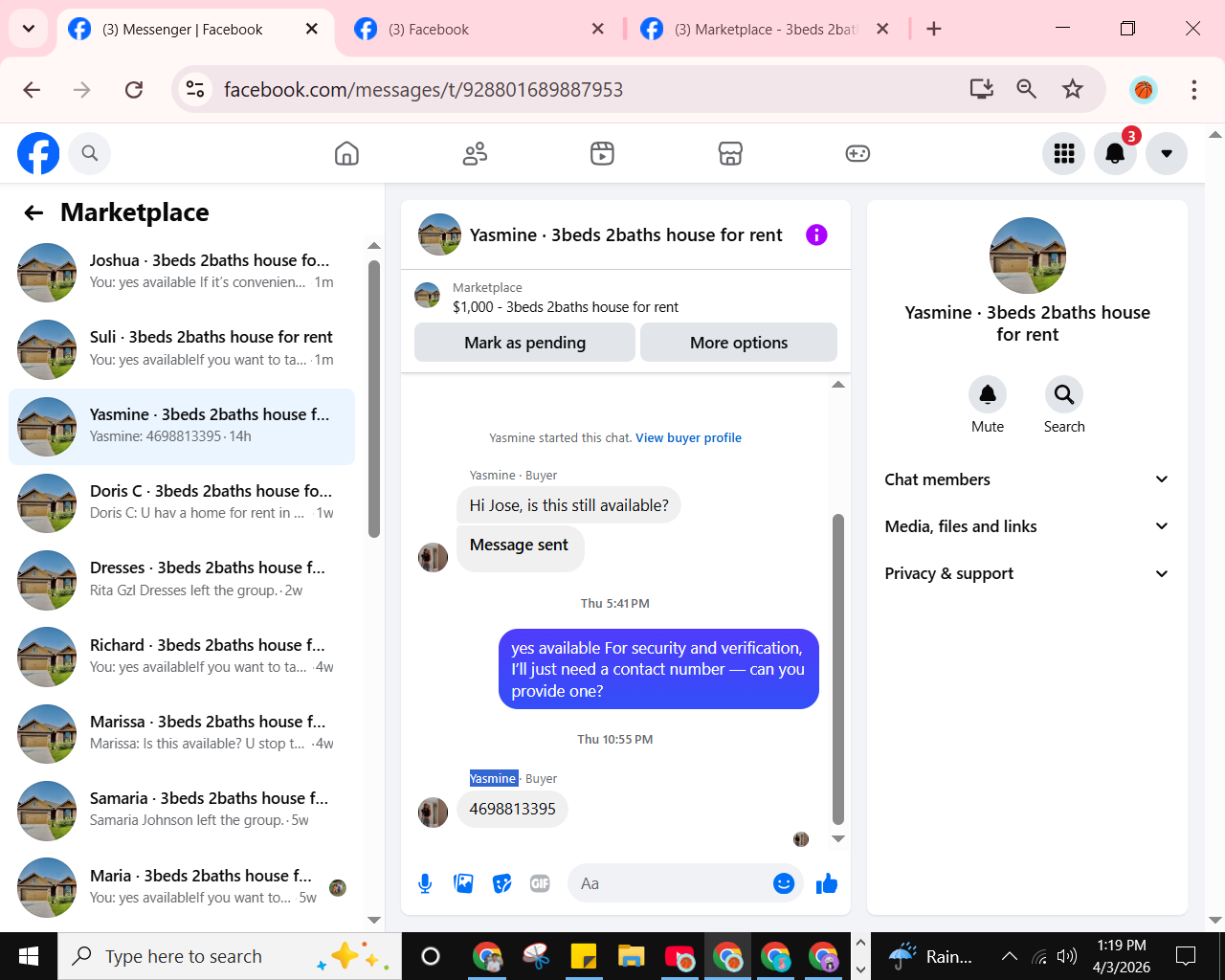Open the emoji picker smiley icon
Image resolution: width=1225 pixels, height=980 pixels.
point(784,883)
